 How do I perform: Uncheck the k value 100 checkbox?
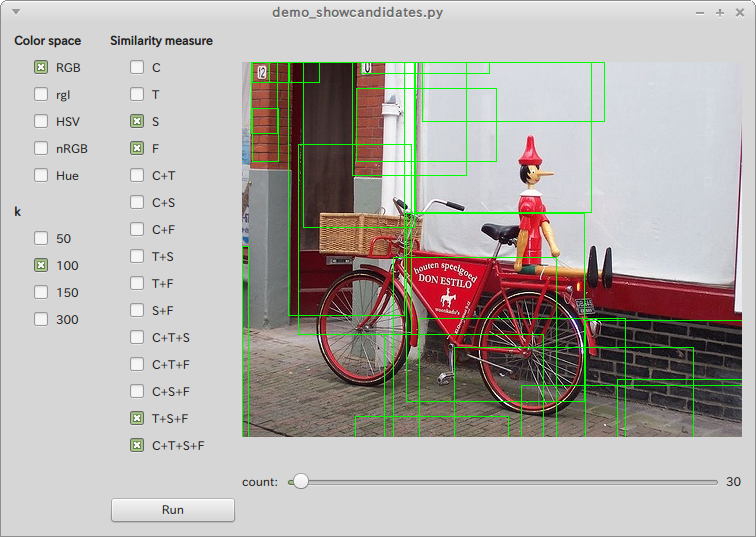pos(41,265)
